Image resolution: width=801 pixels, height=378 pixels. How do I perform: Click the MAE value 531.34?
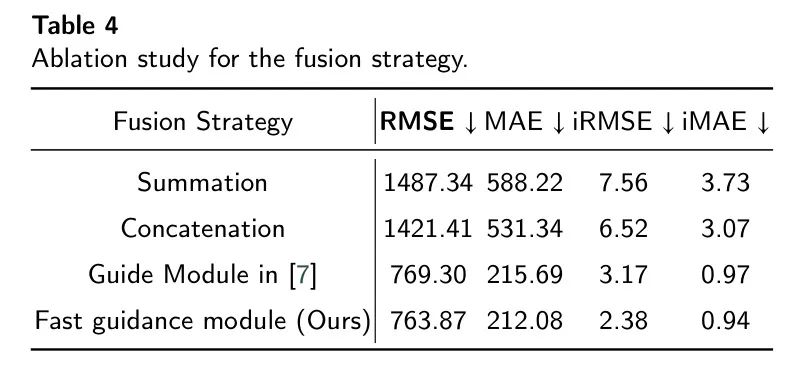(525, 229)
